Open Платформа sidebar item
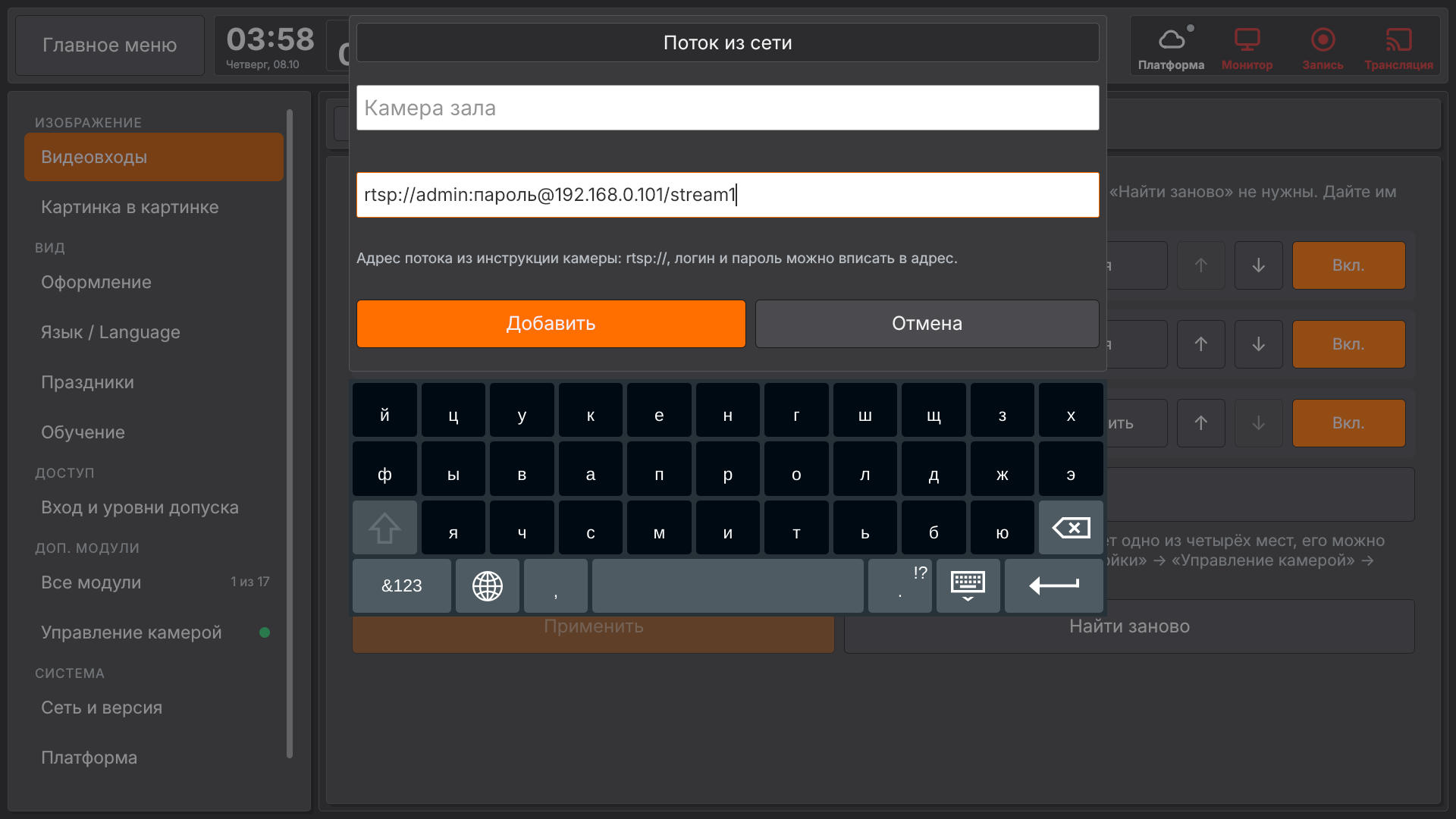 pyautogui.click(x=154, y=758)
